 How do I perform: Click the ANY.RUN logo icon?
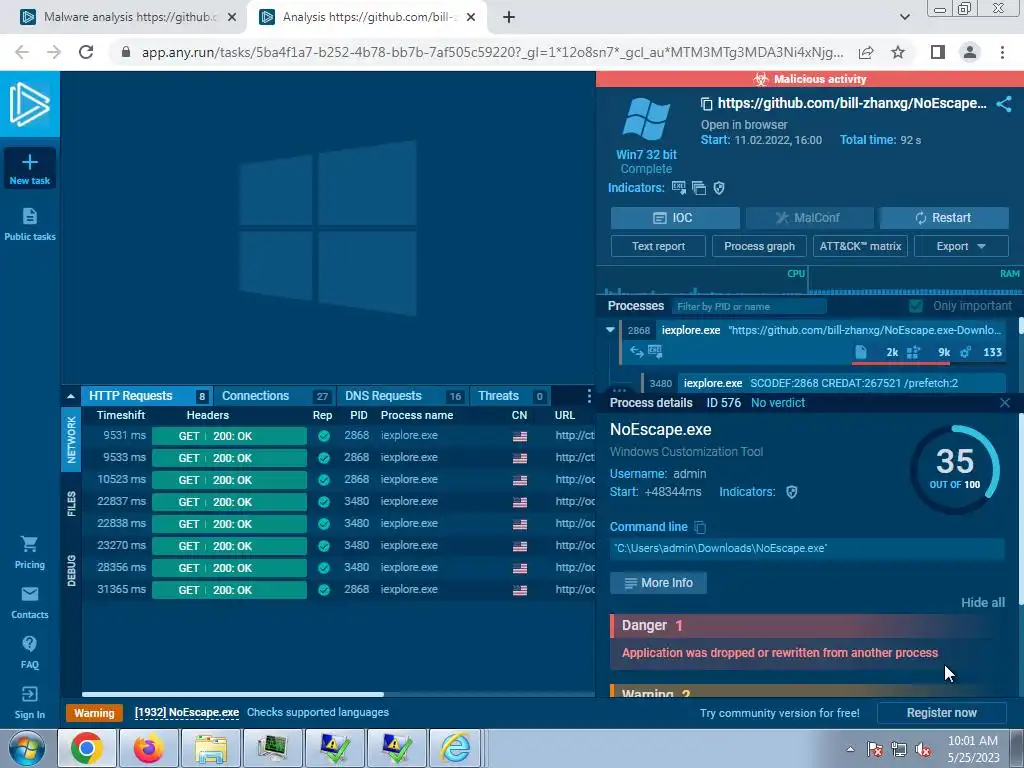[29, 104]
